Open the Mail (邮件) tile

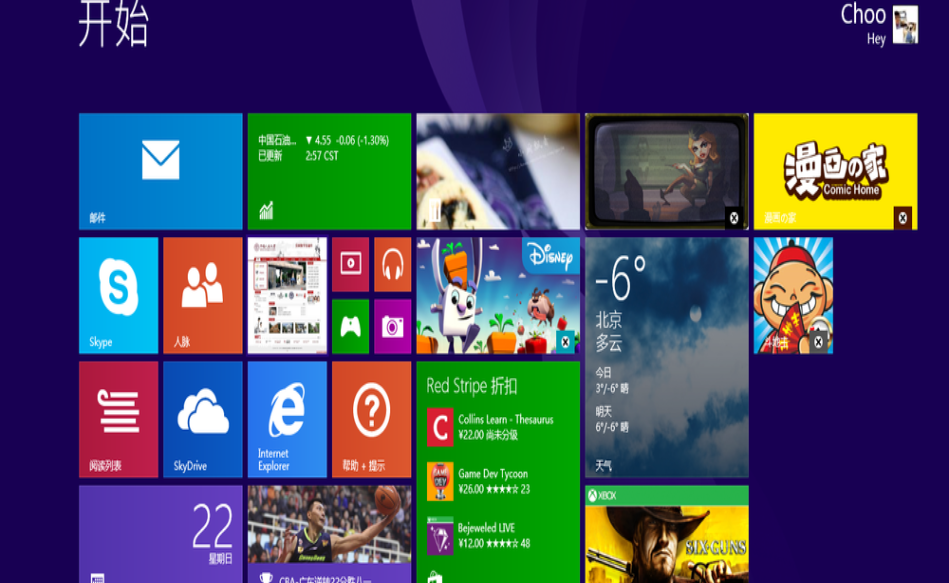160,171
